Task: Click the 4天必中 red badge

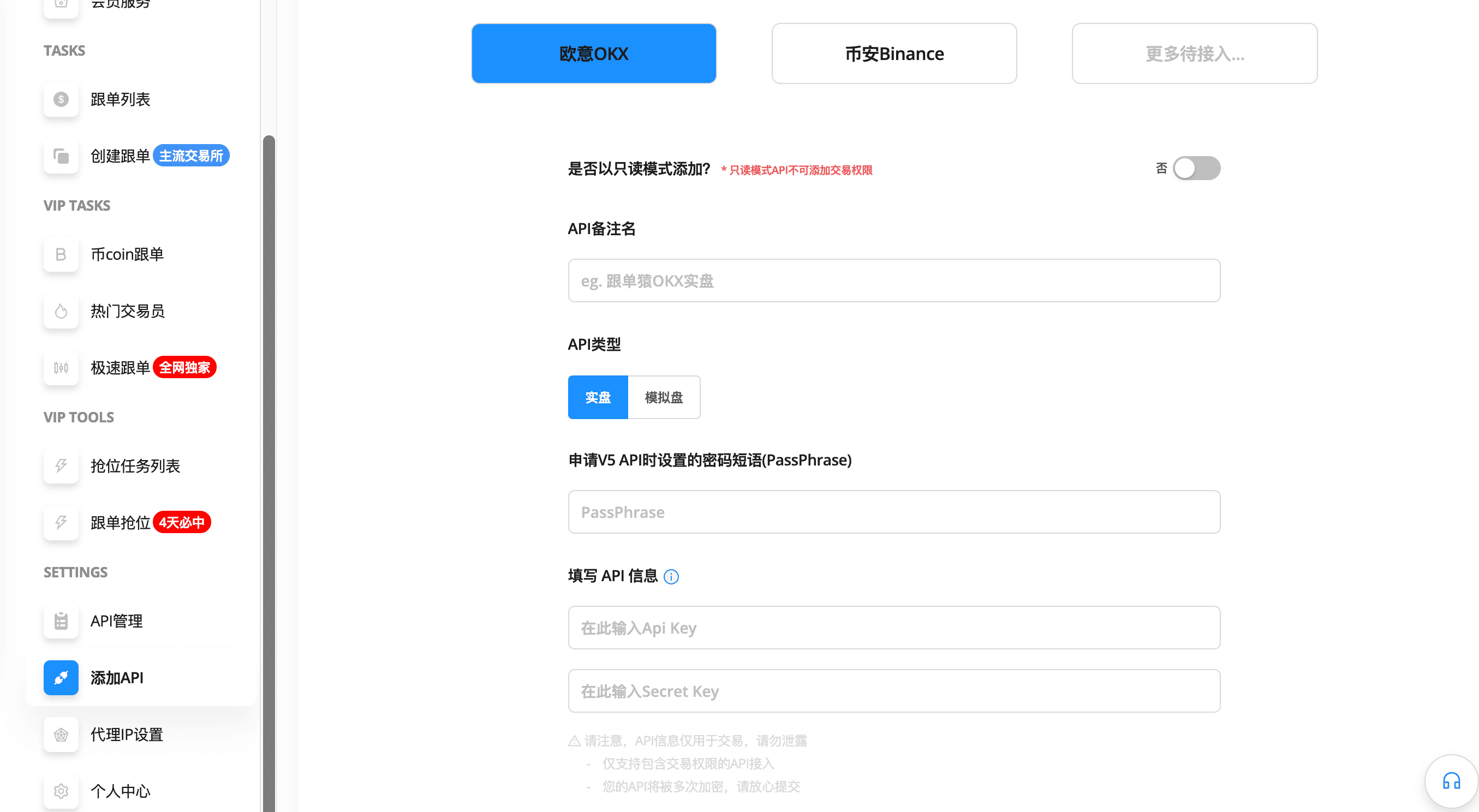Action: point(182,523)
